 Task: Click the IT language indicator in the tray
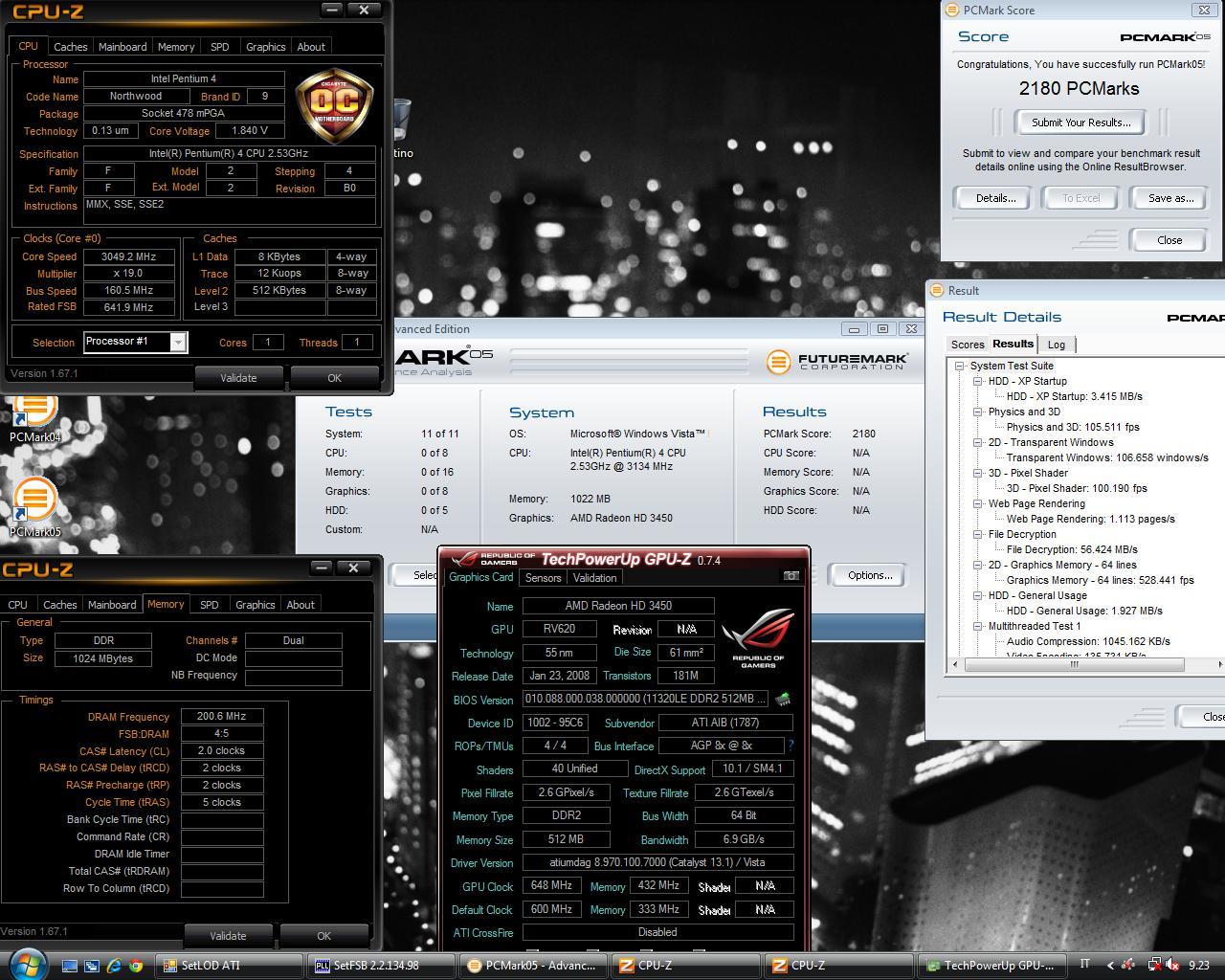1084,965
